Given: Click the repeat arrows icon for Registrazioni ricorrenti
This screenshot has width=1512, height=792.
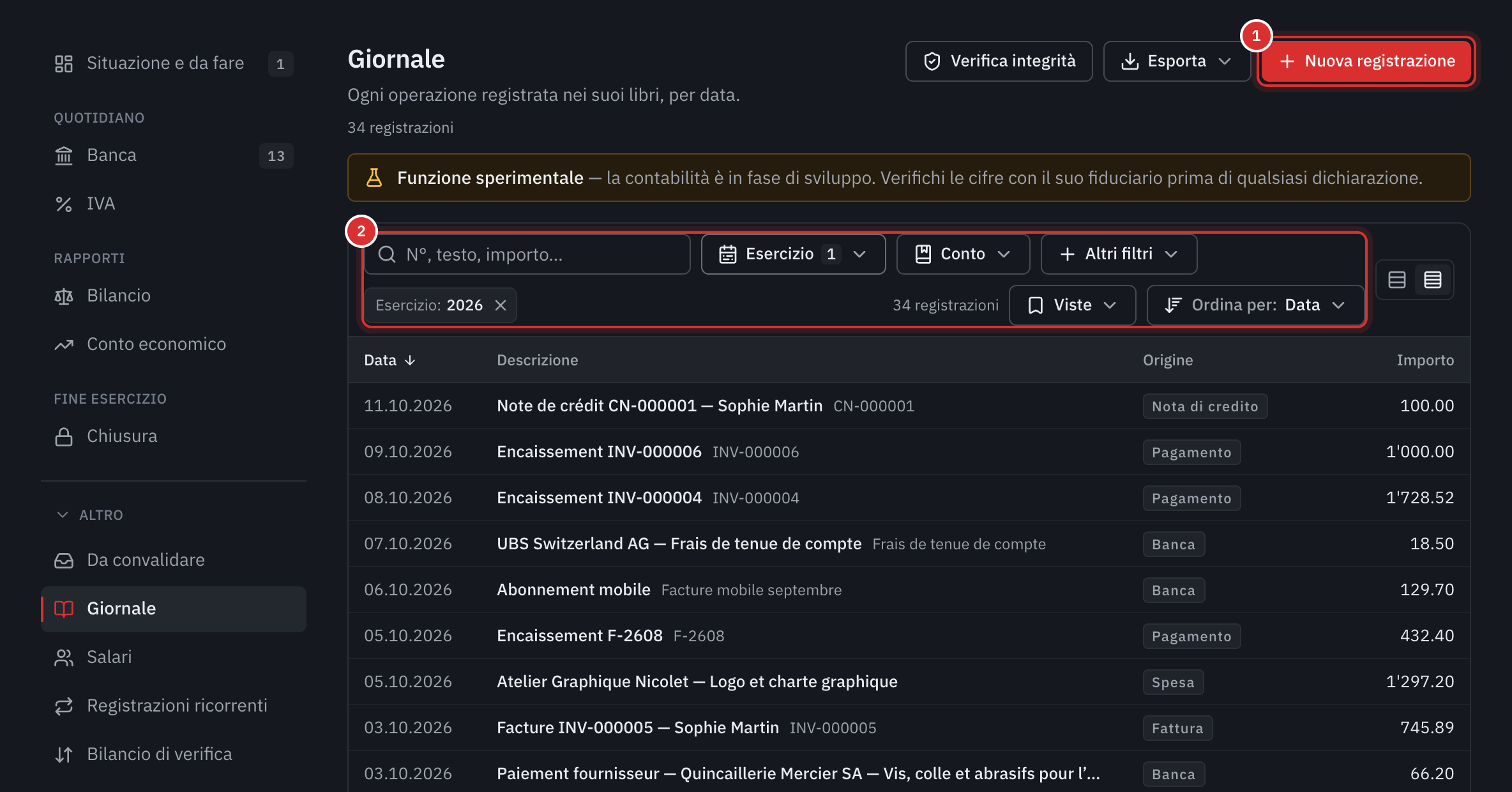Looking at the screenshot, I should (x=64, y=706).
